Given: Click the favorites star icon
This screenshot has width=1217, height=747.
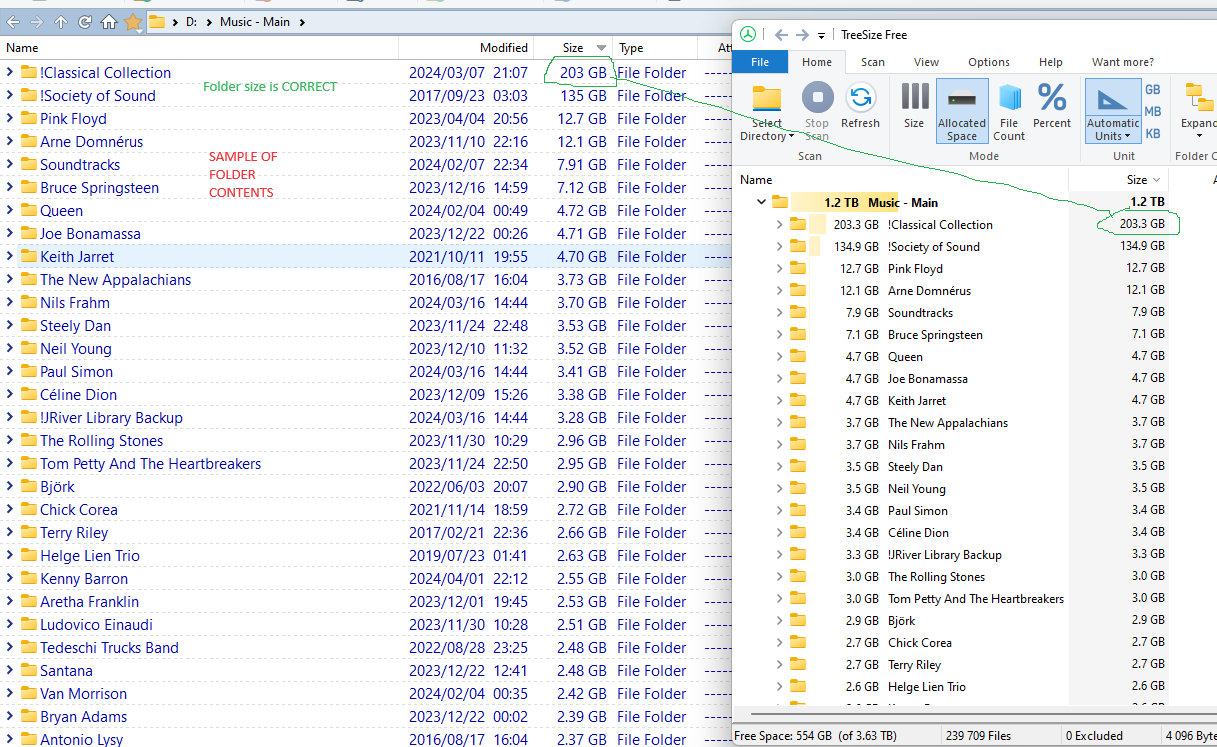Looking at the screenshot, I should click(132, 21).
